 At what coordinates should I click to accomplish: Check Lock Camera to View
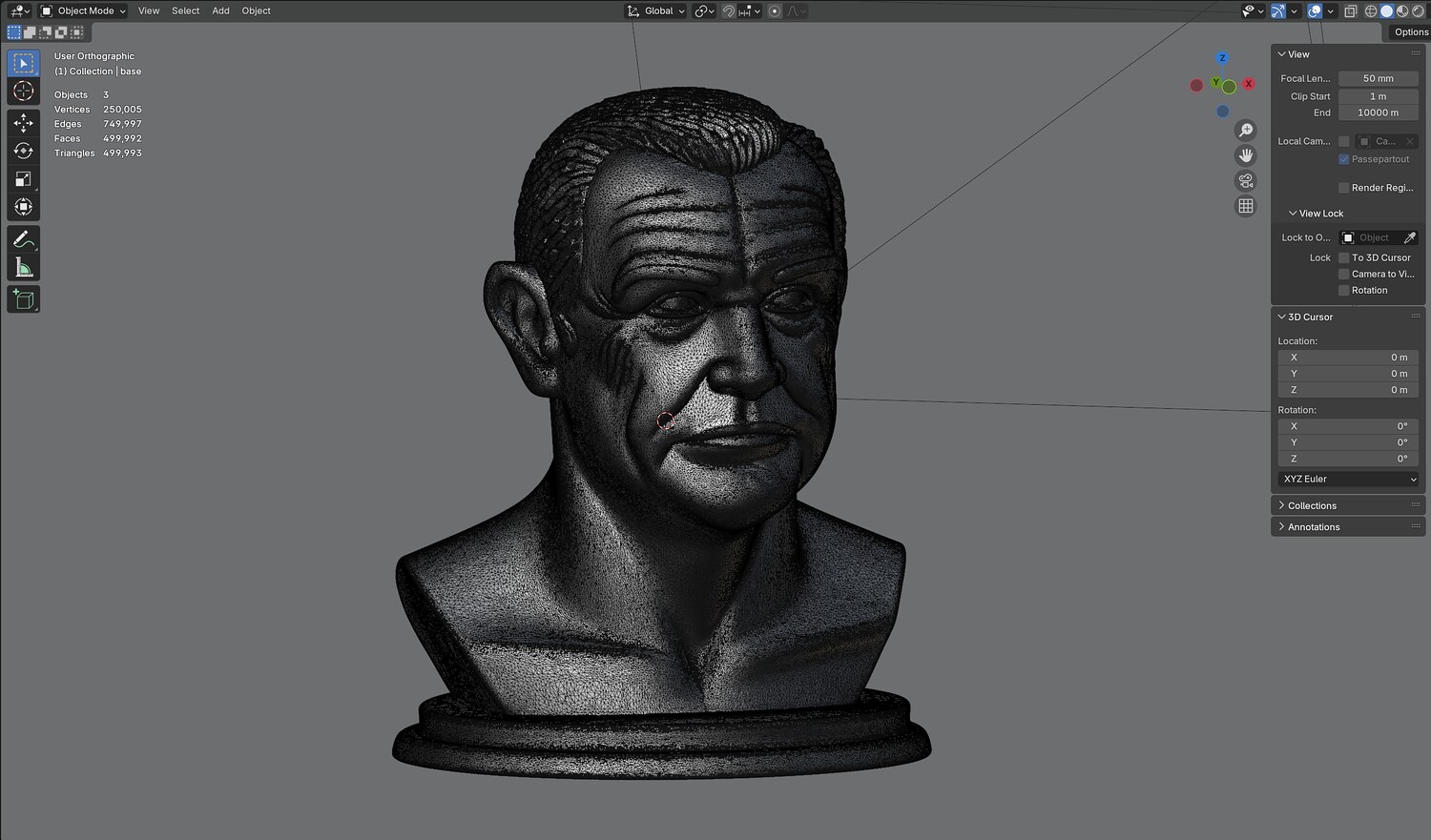coord(1344,274)
